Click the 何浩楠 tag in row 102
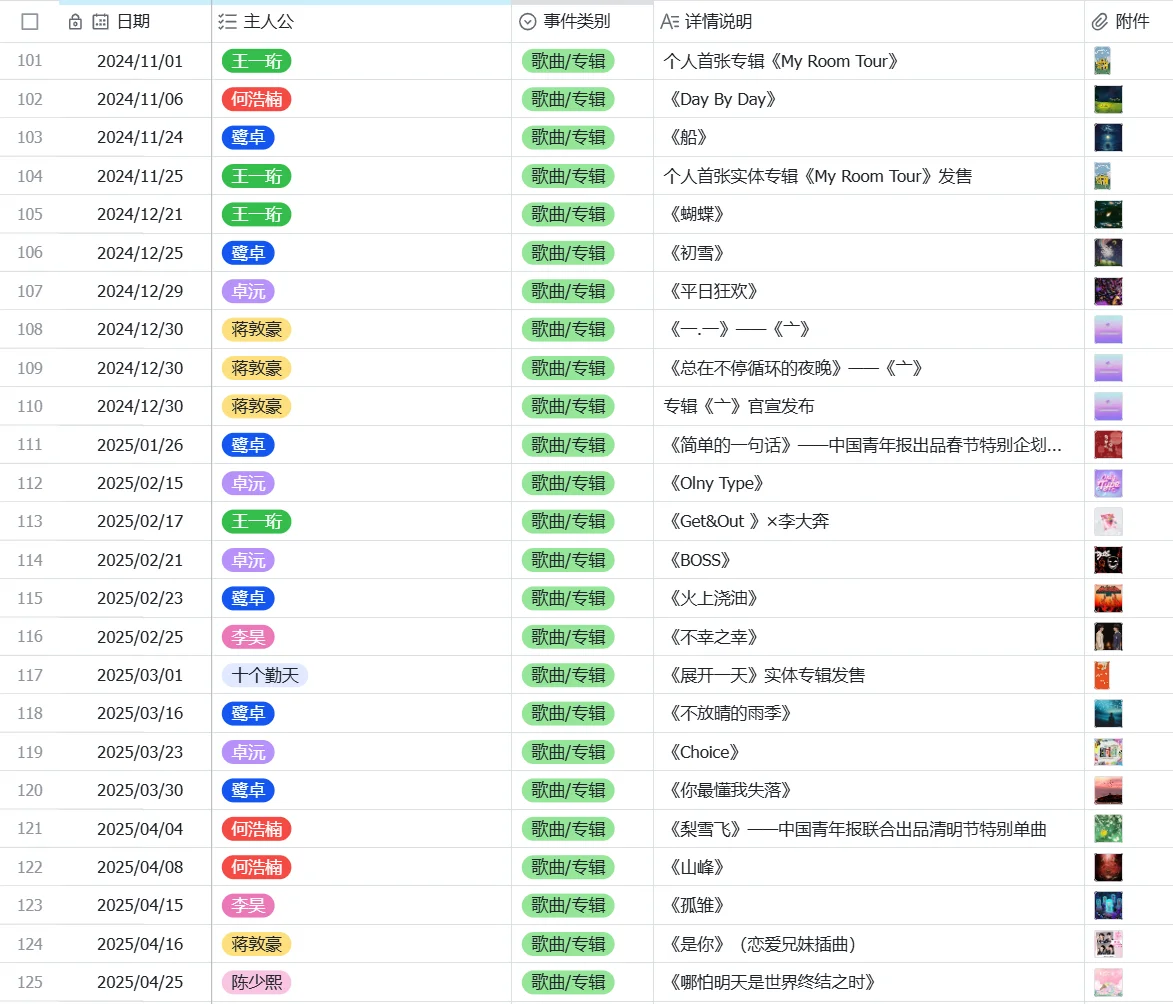 (257, 100)
